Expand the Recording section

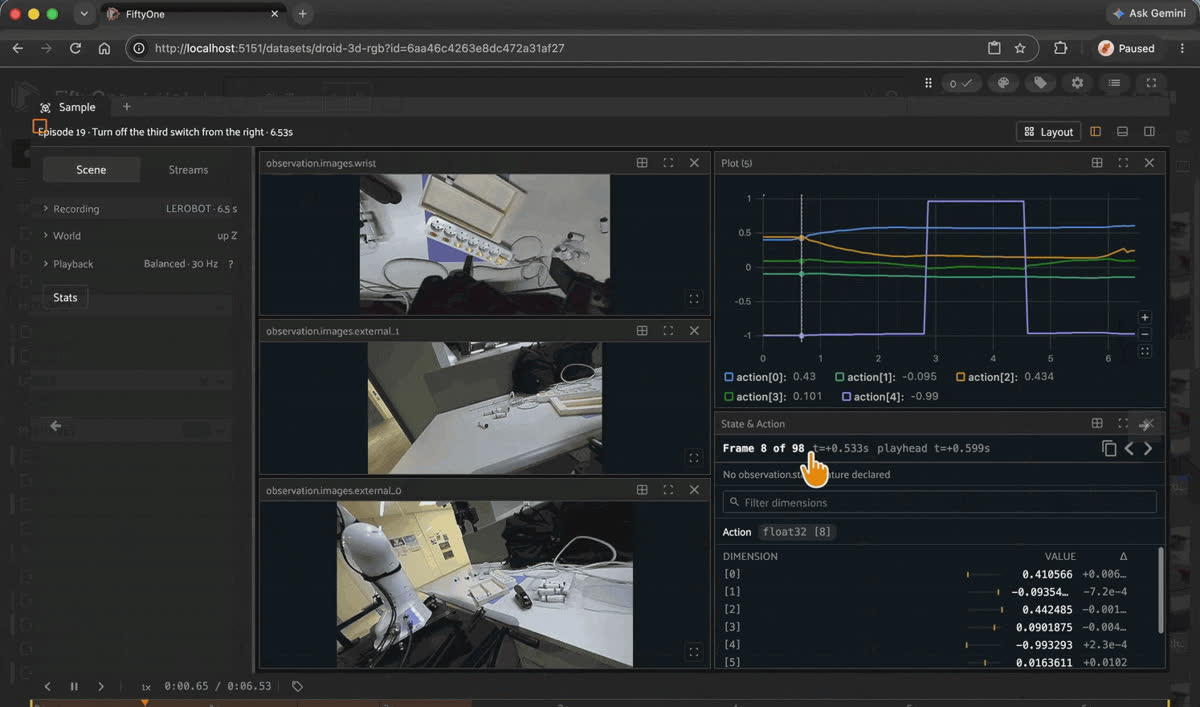pos(140,209)
